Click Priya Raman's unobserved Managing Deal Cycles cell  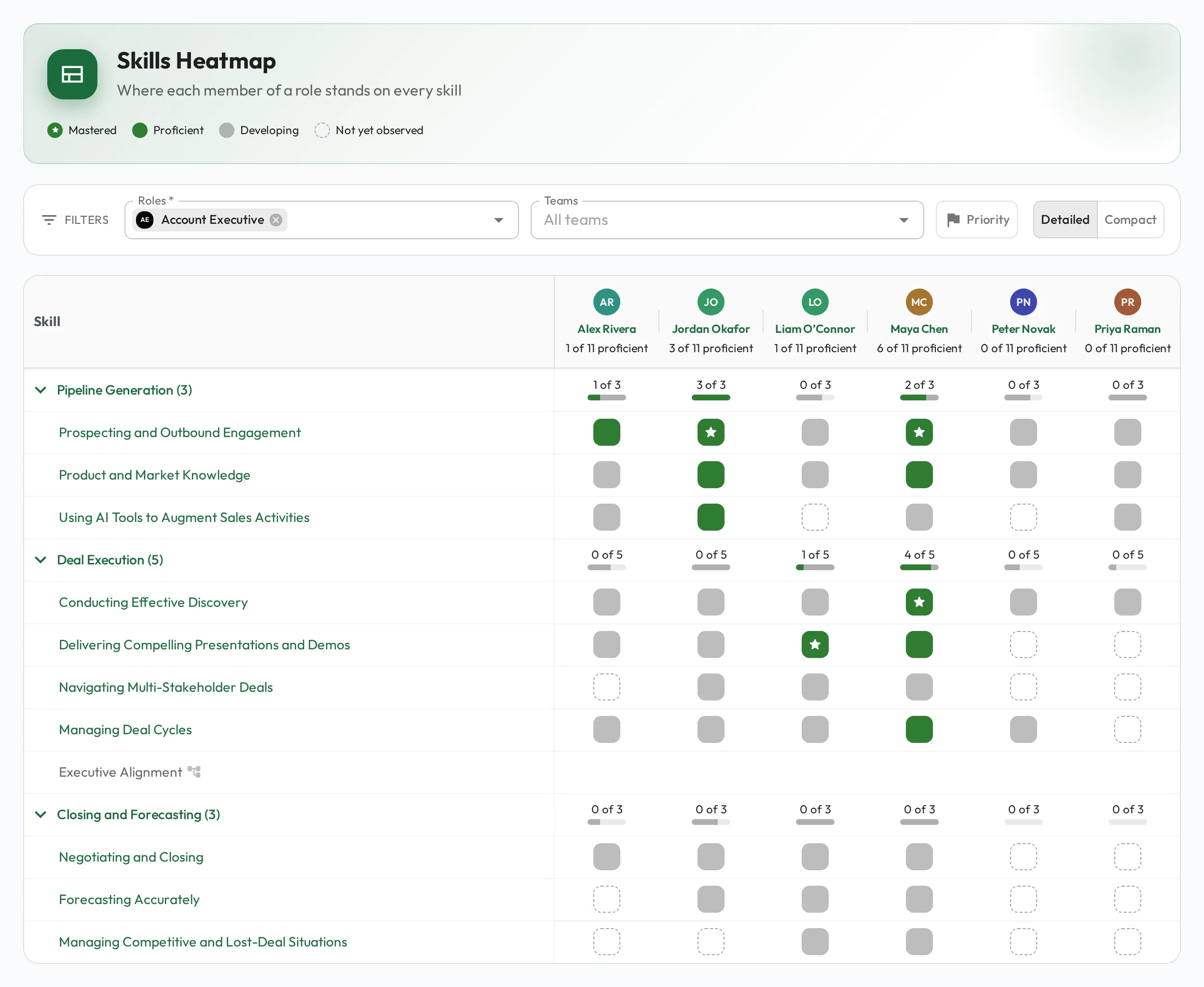pos(1127,730)
